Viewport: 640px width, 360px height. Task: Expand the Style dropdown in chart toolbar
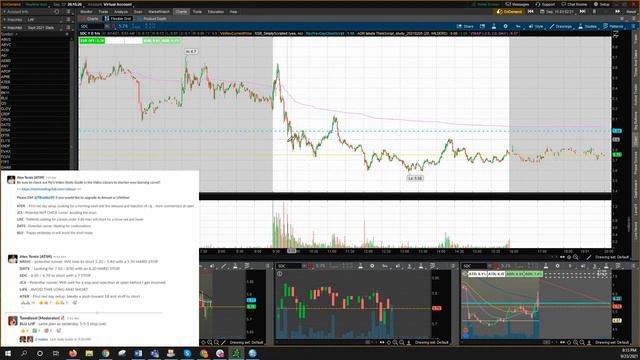pos(536,26)
